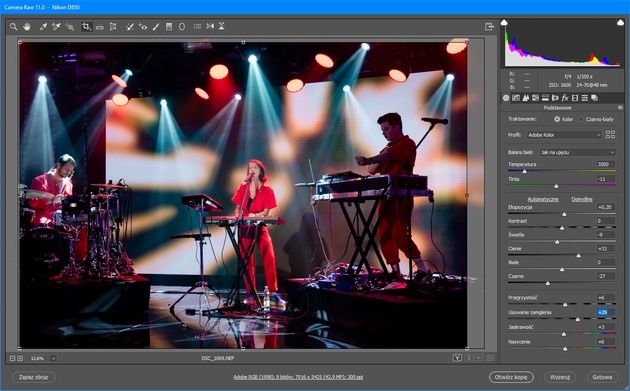Screen dimensions: 630x391
Task: Select the Kolor treatment radio button
Action: (557, 119)
